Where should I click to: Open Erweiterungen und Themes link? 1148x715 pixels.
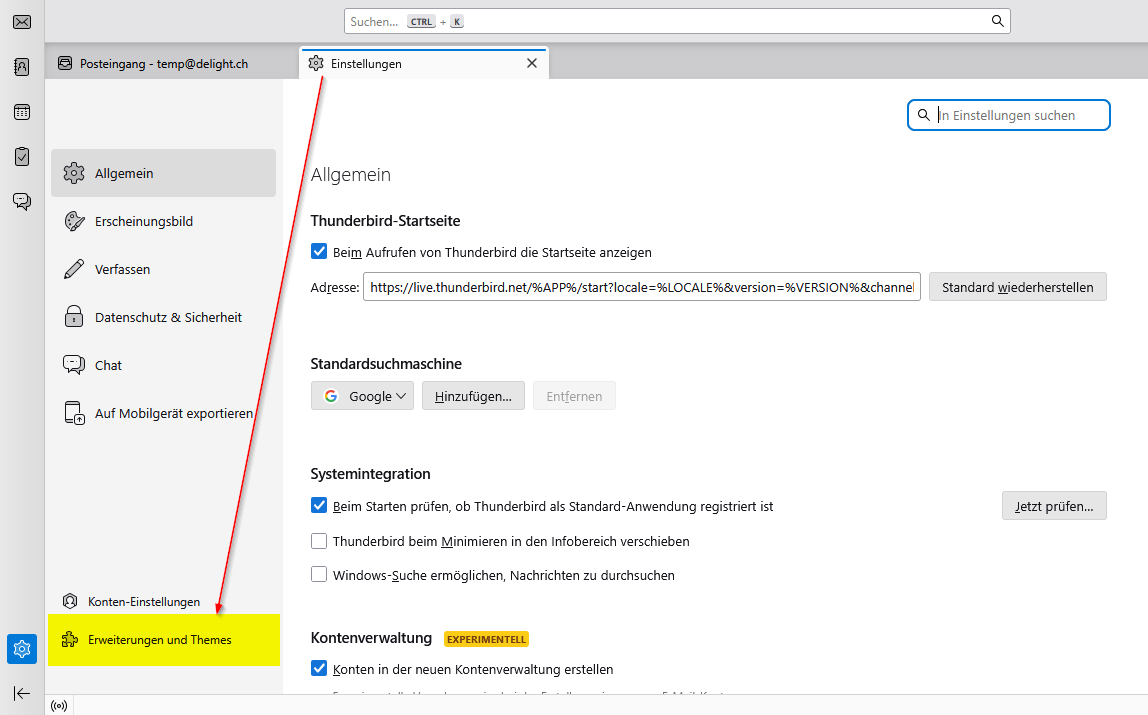[x=160, y=639]
